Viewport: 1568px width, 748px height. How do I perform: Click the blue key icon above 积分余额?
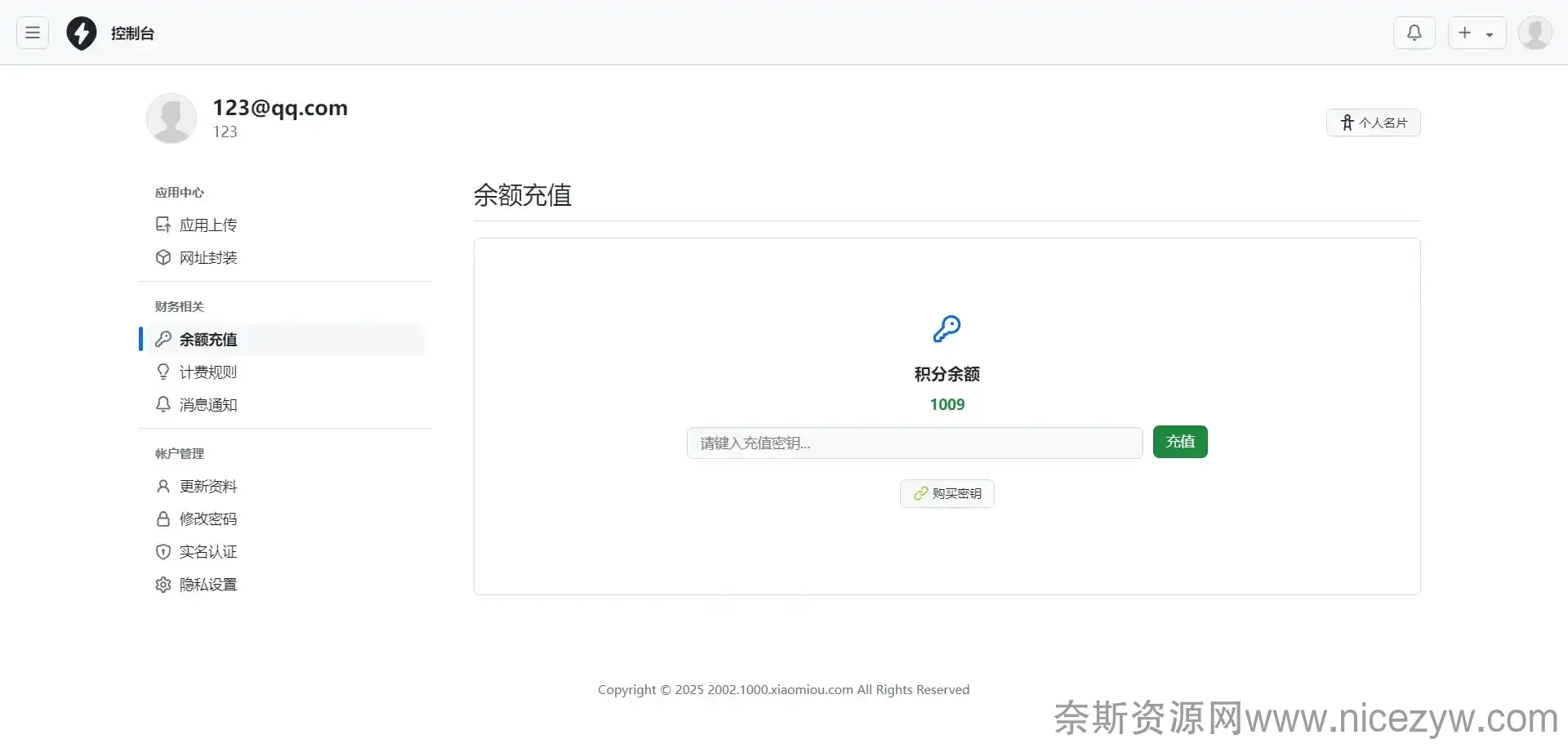pos(947,329)
